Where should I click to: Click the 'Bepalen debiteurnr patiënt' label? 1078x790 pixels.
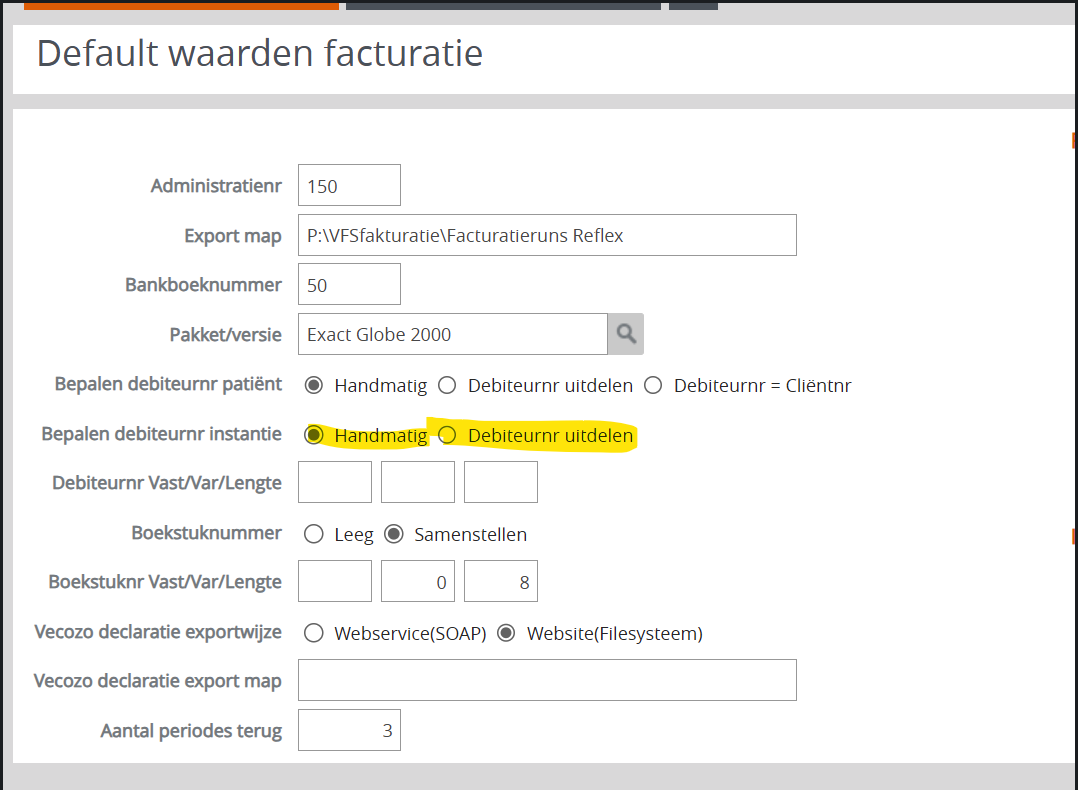tap(168, 384)
